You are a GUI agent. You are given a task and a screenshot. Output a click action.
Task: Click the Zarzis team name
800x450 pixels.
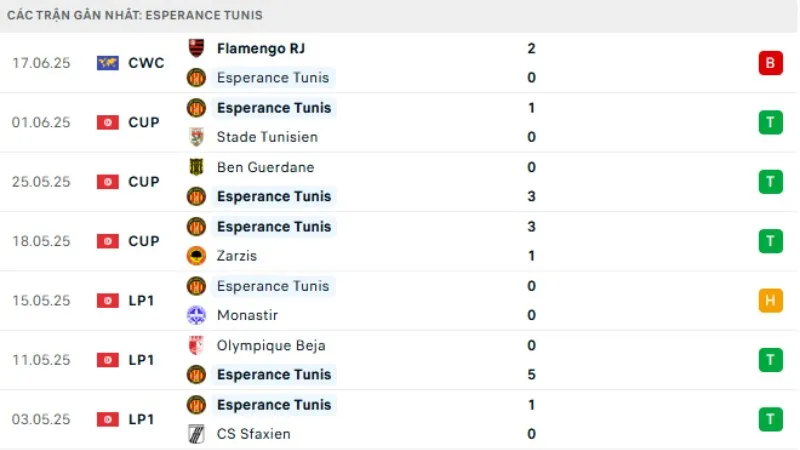pyautogui.click(x=238, y=256)
